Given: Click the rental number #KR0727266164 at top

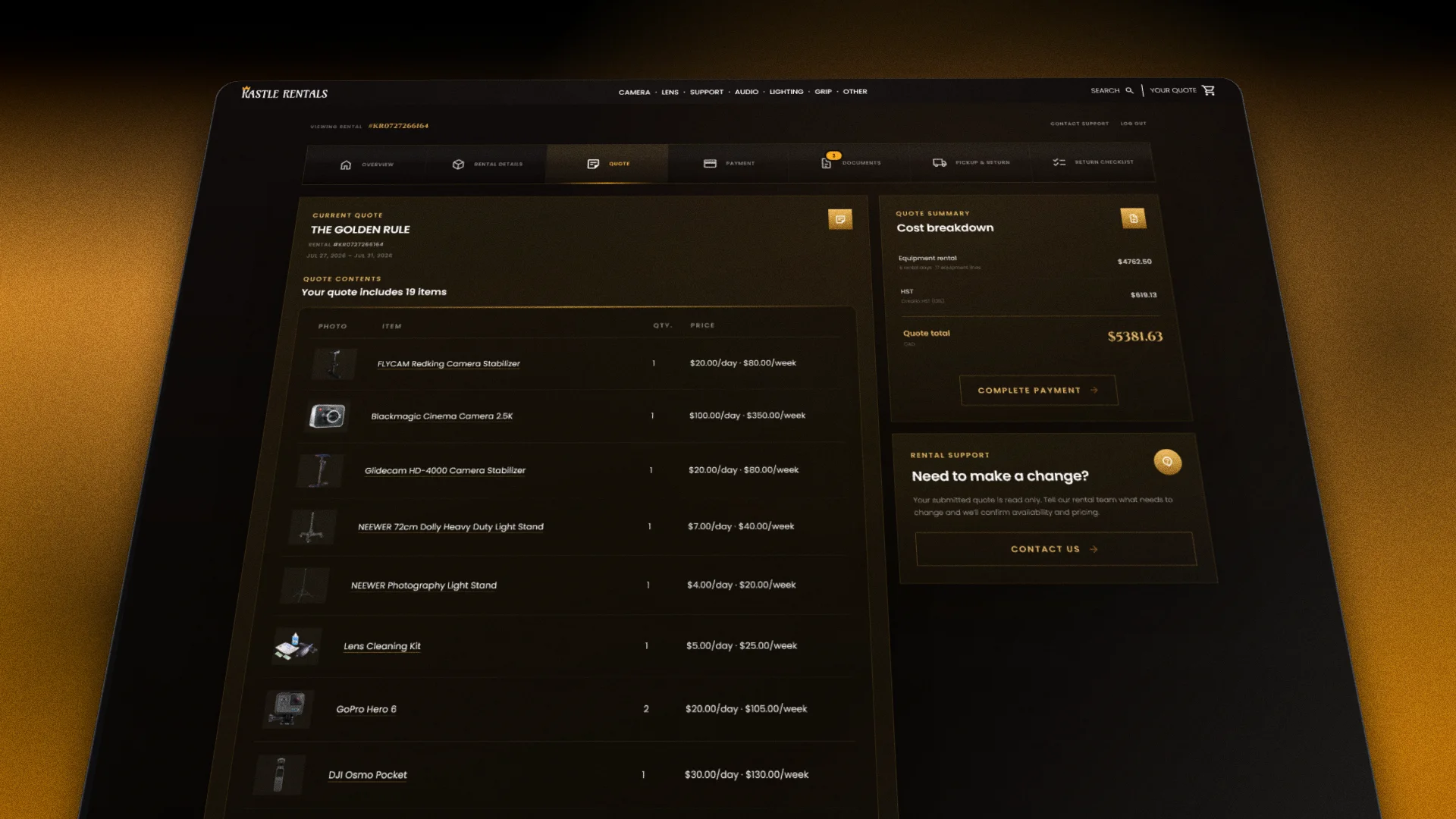Looking at the screenshot, I should (x=398, y=127).
